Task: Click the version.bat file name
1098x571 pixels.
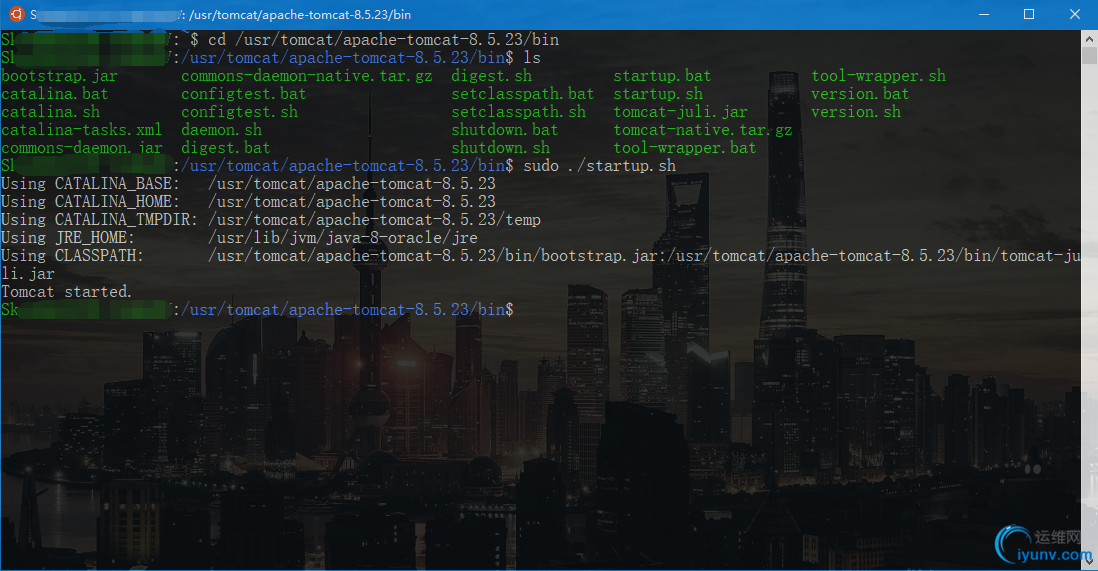Action: click(861, 94)
